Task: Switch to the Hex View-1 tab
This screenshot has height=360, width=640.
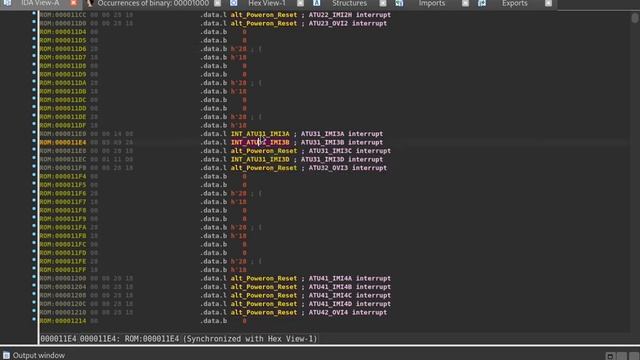Action: (x=267, y=3)
